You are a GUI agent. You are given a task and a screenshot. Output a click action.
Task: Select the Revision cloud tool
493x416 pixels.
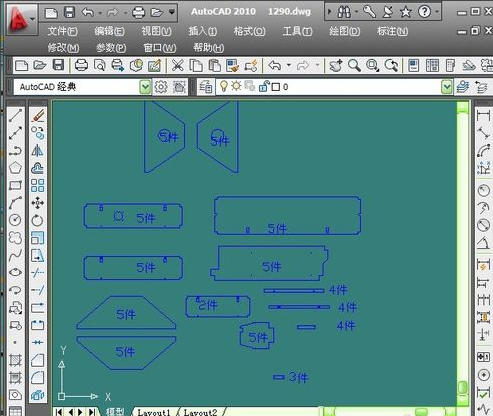click(15, 238)
